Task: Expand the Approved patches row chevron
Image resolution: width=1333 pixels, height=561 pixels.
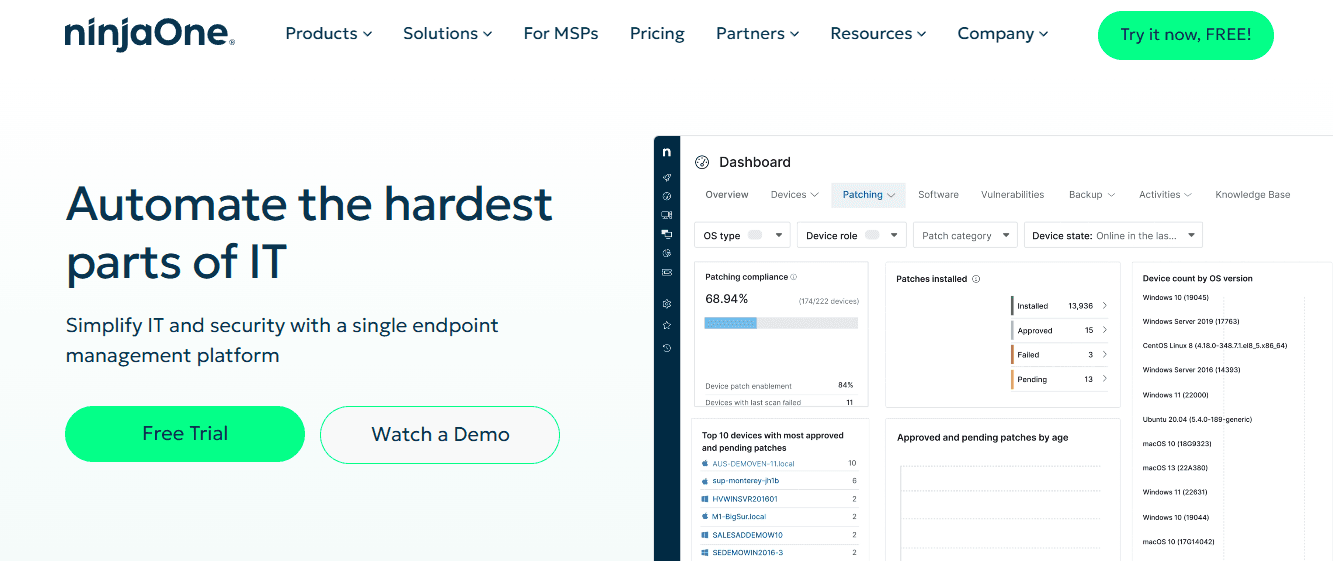Action: [1104, 330]
